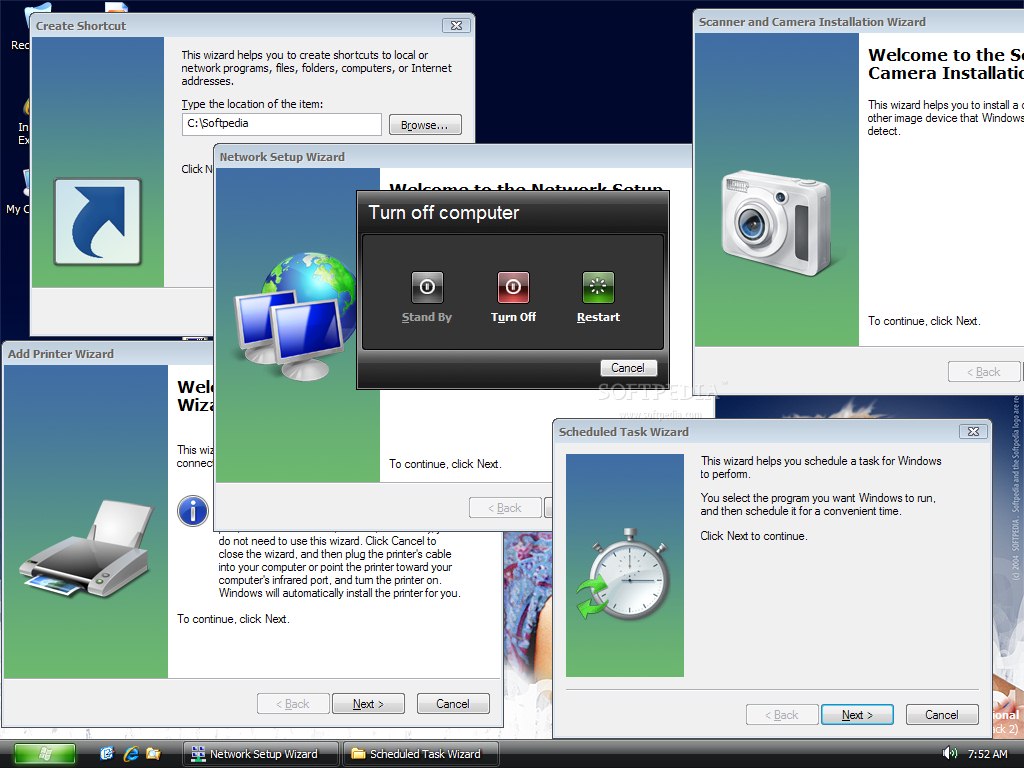Cancel the Turn off computer dialog
Screen dimensions: 1024x768
point(628,368)
